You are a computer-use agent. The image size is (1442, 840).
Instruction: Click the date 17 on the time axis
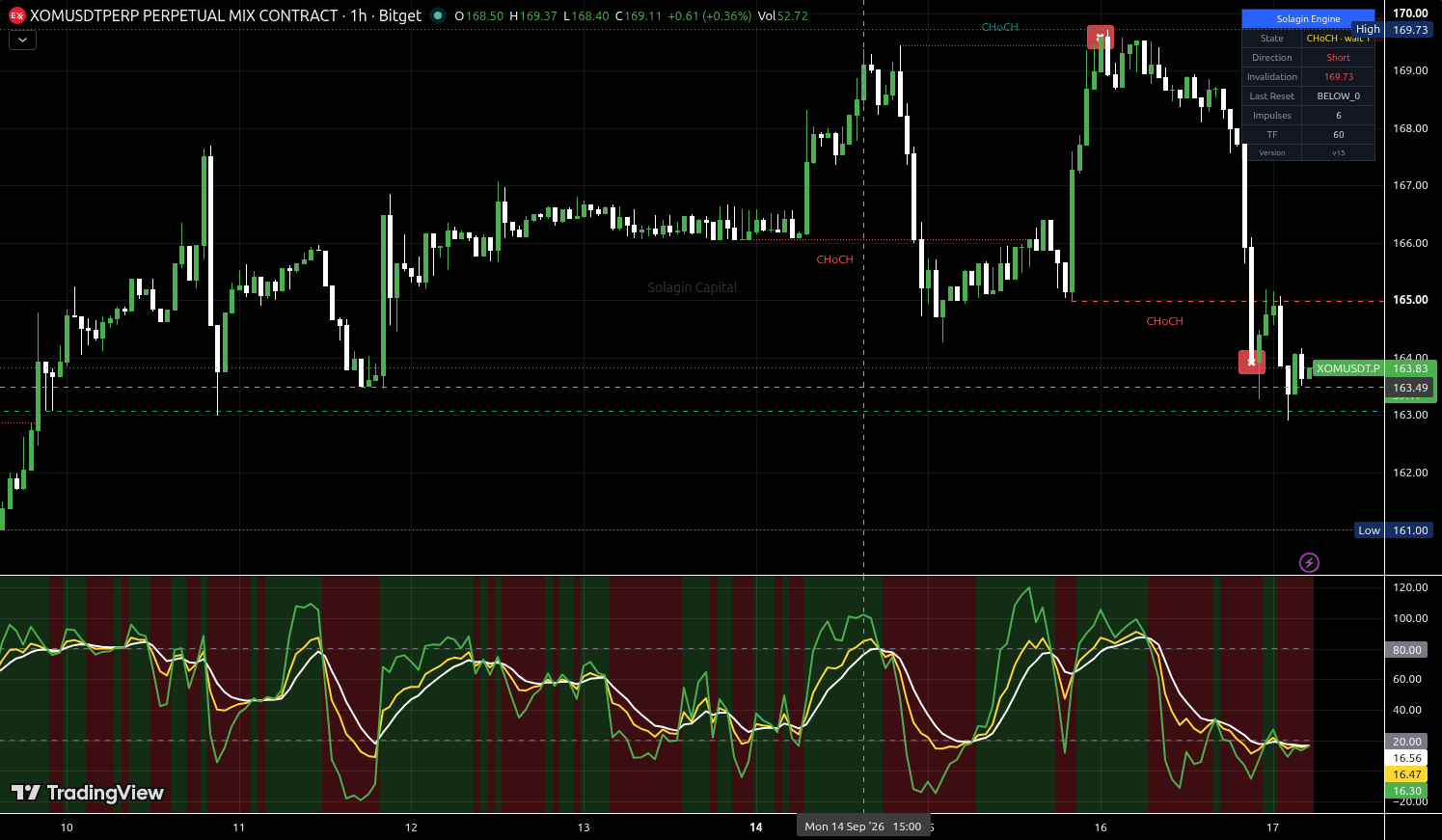tap(1272, 827)
